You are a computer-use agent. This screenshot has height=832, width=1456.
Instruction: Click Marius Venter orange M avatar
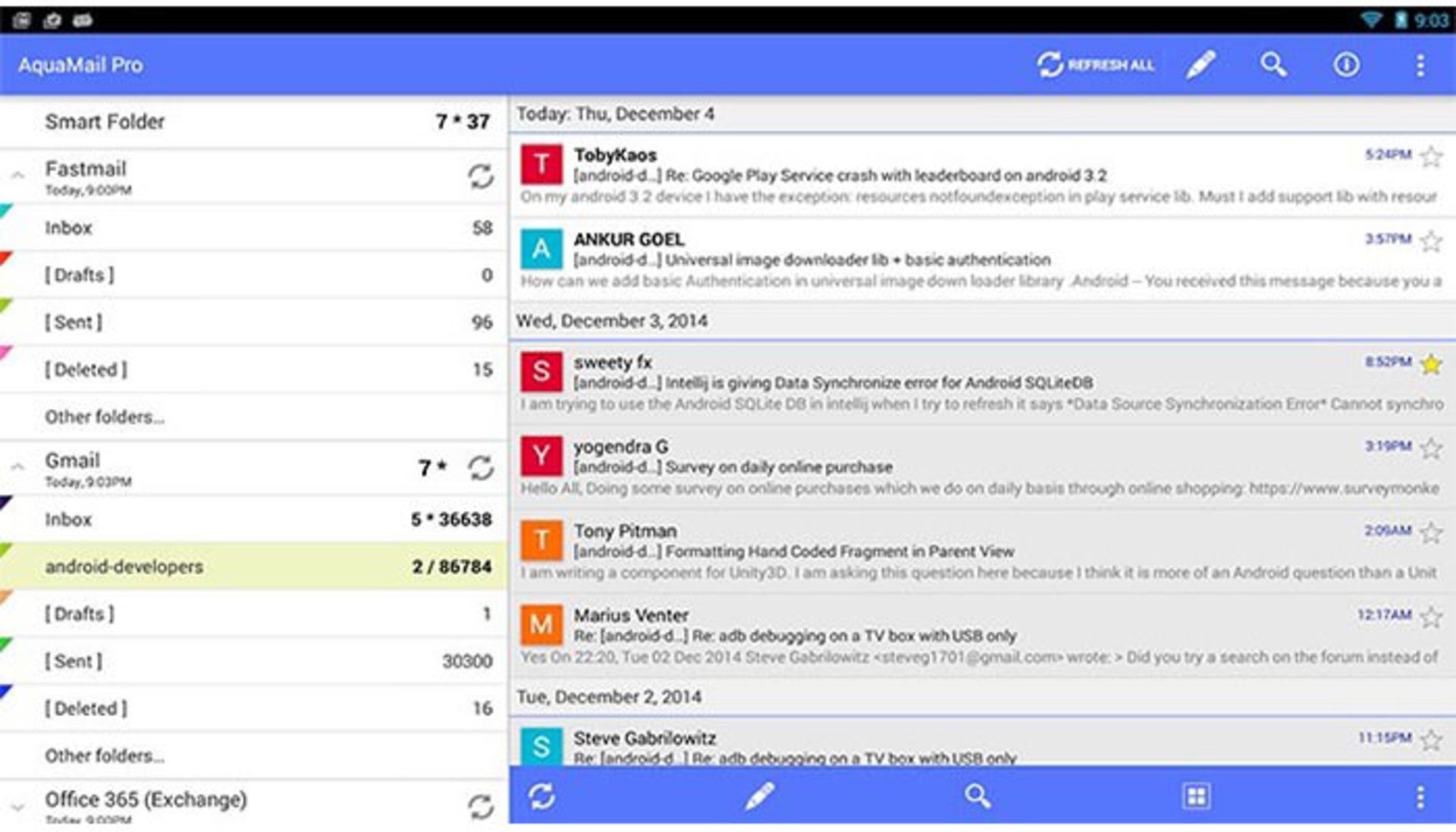click(x=541, y=624)
